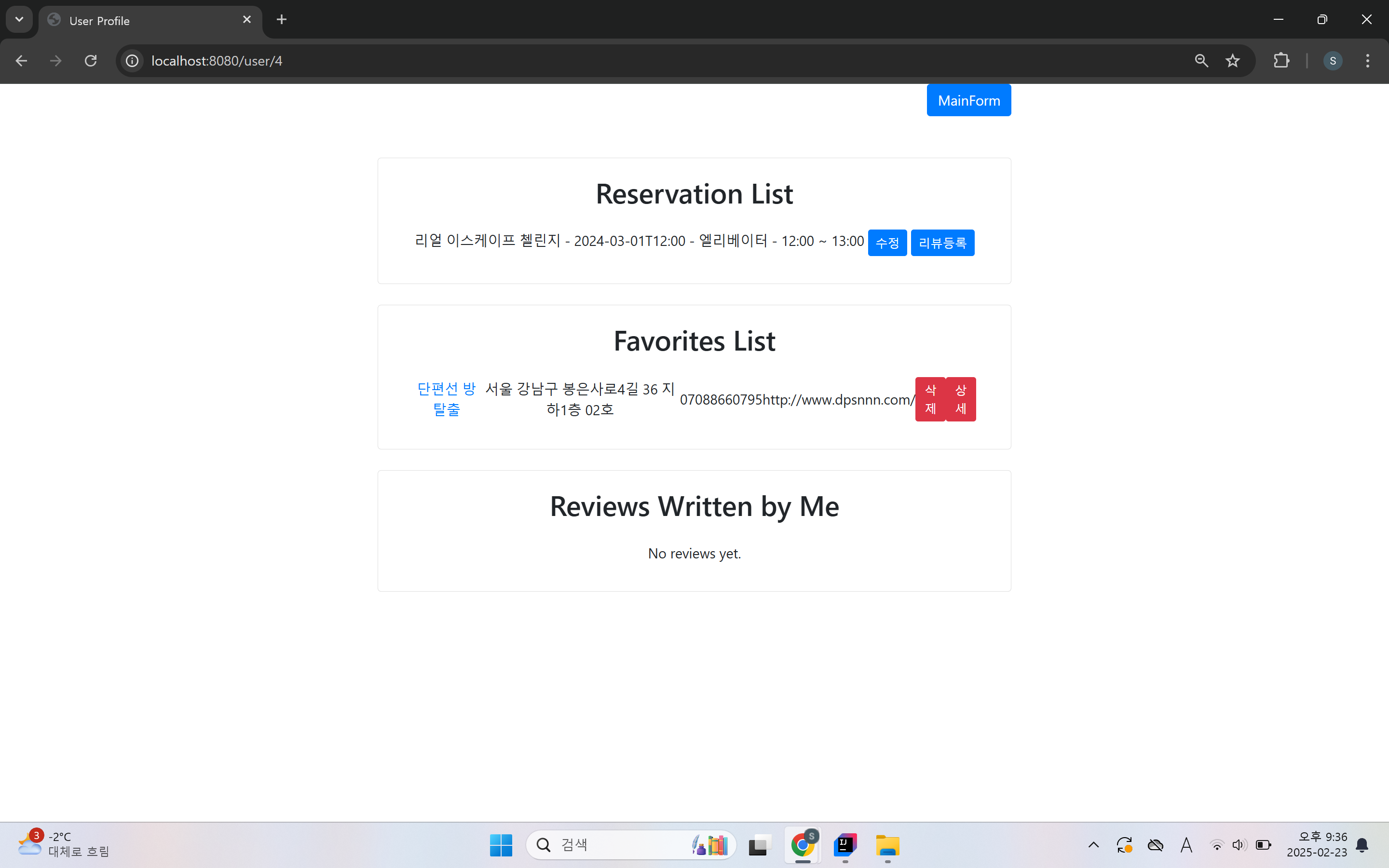The width and height of the screenshot is (1389, 868).
Task: Bookmark page with star icon
Action: tap(1232, 61)
